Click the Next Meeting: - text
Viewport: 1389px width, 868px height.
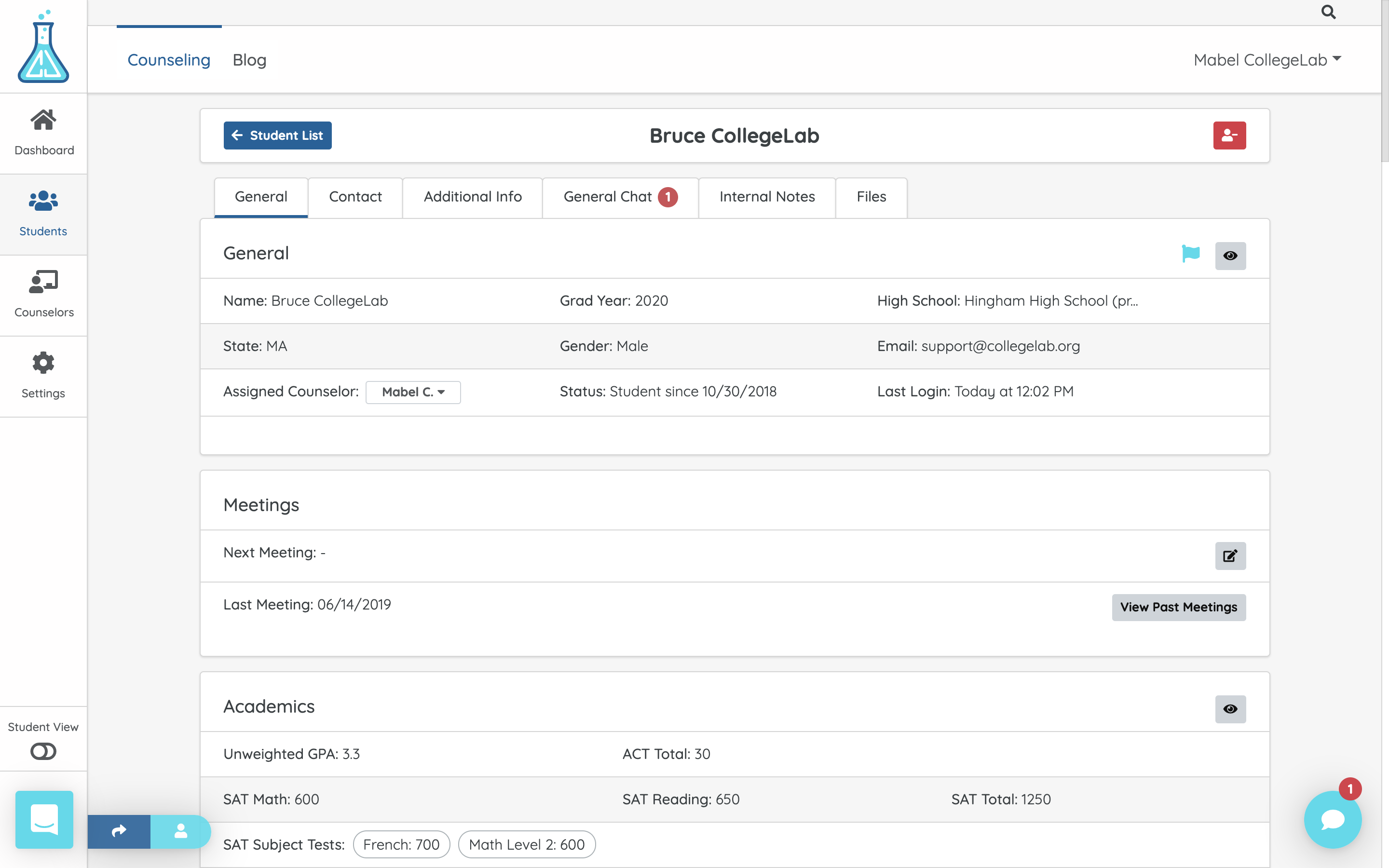tap(274, 552)
